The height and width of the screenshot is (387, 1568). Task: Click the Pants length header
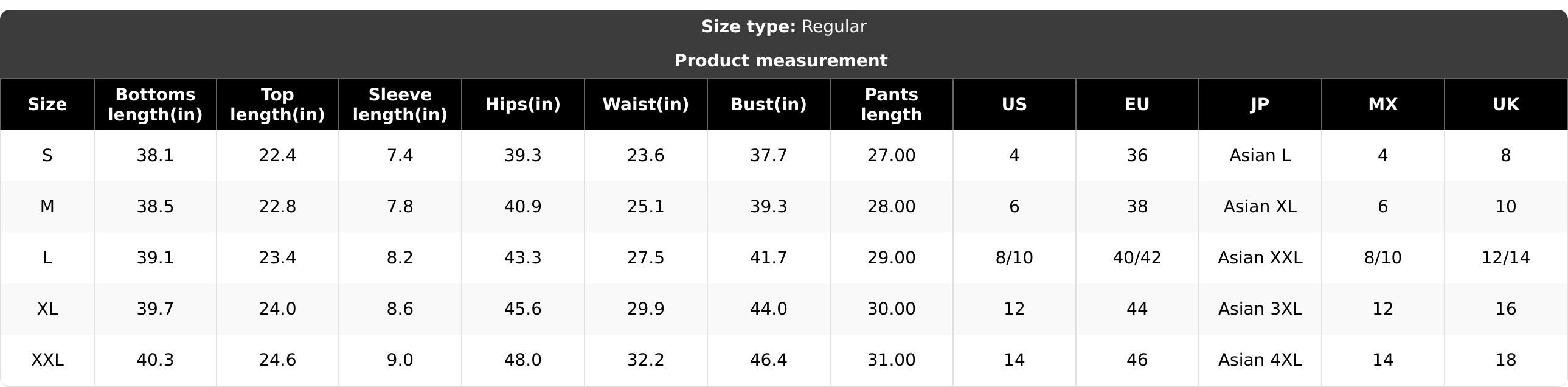point(892,104)
